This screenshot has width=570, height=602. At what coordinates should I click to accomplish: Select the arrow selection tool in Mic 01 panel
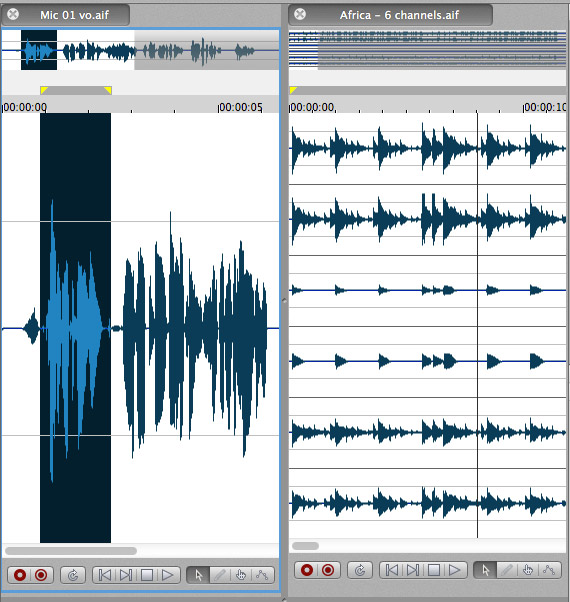(198, 575)
